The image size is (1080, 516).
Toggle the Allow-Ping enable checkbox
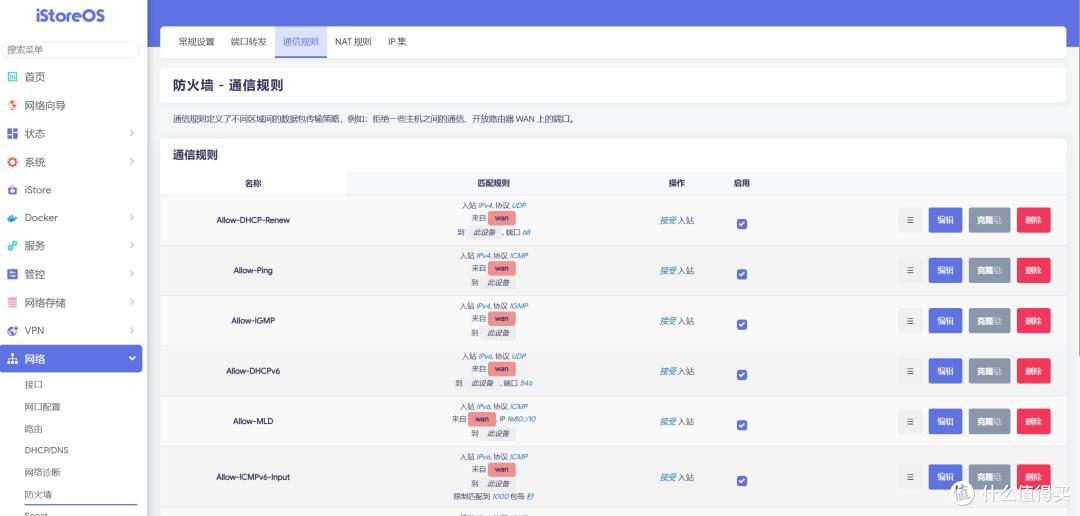click(x=742, y=274)
